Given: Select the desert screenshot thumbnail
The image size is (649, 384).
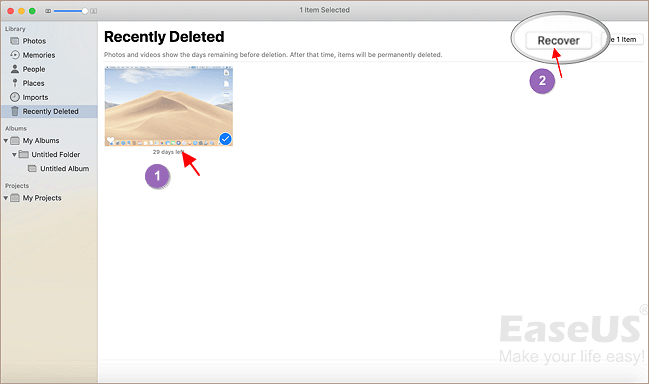Looking at the screenshot, I should [x=169, y=106].
